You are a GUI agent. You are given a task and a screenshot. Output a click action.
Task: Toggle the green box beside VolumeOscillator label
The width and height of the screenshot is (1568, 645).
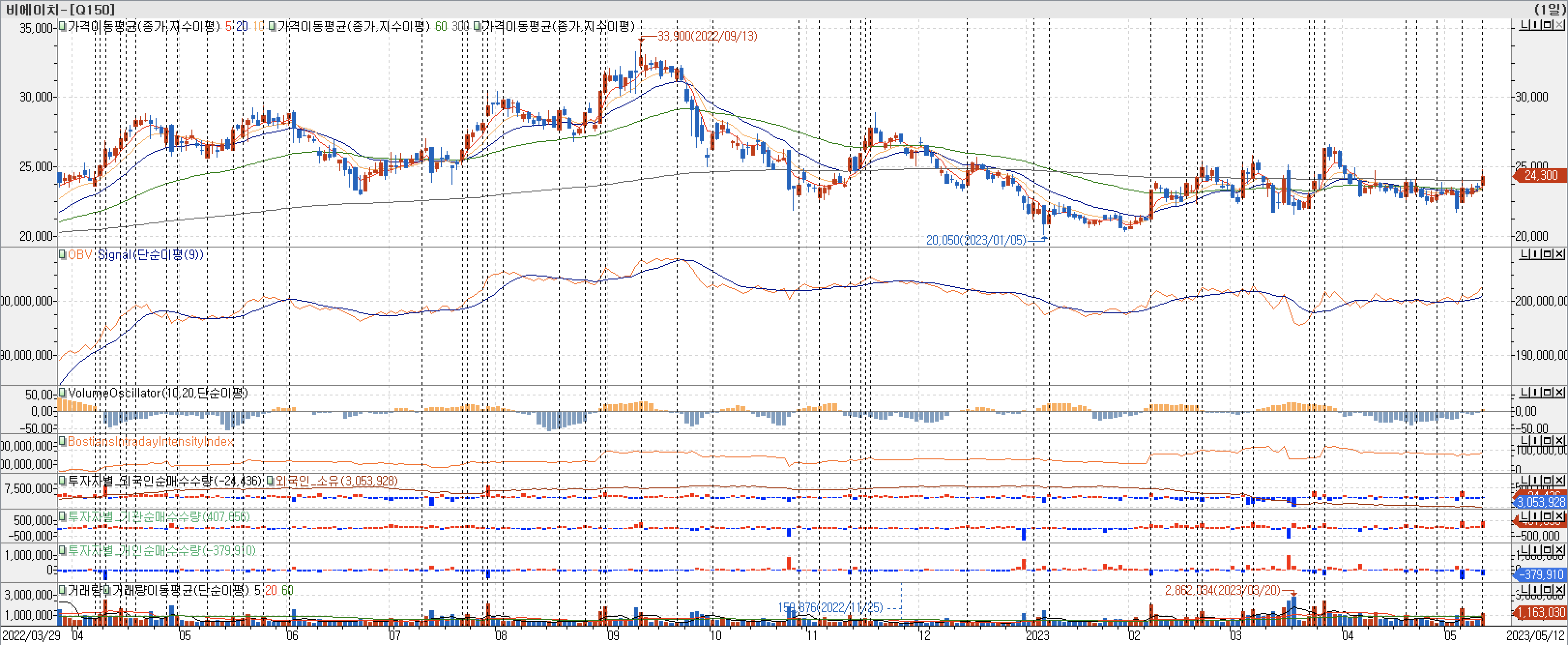click(62, 393)
